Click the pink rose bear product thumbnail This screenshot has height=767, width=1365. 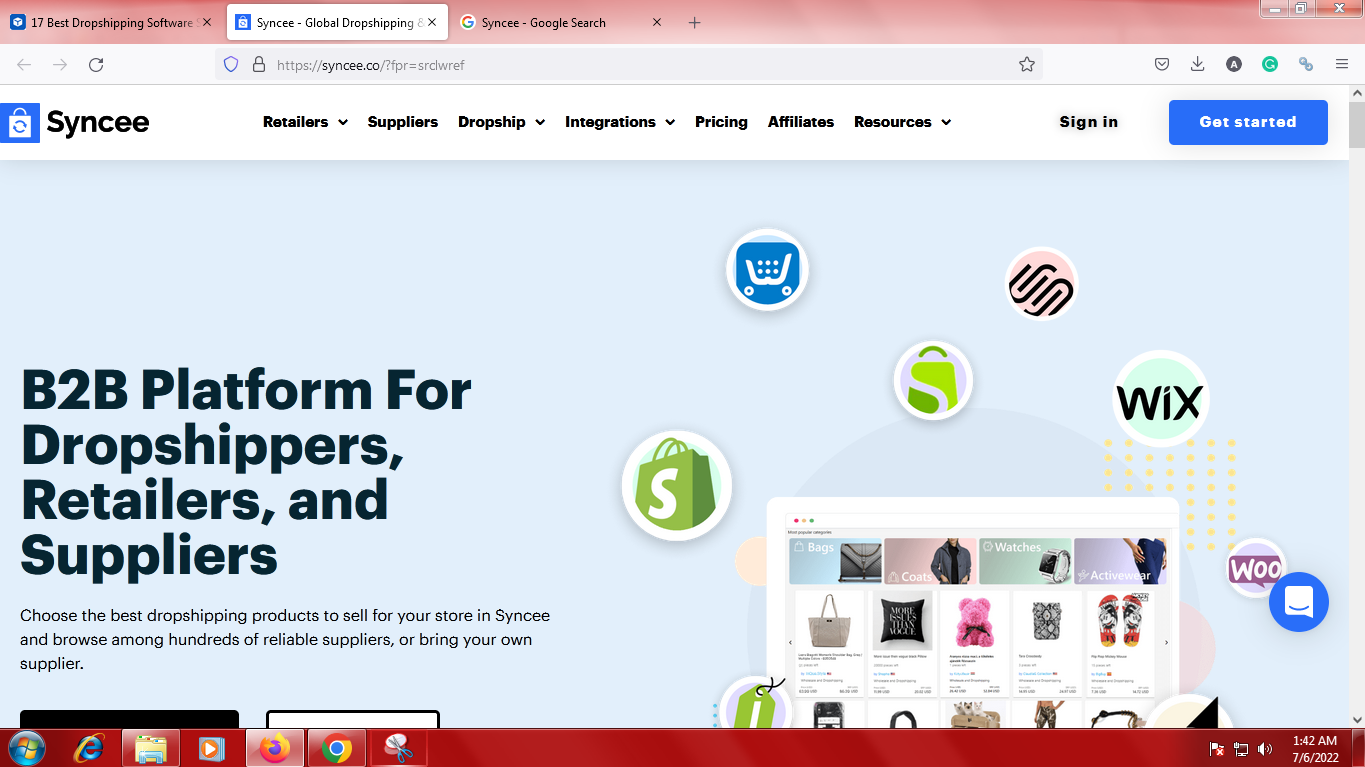click(x=974, y=621)
